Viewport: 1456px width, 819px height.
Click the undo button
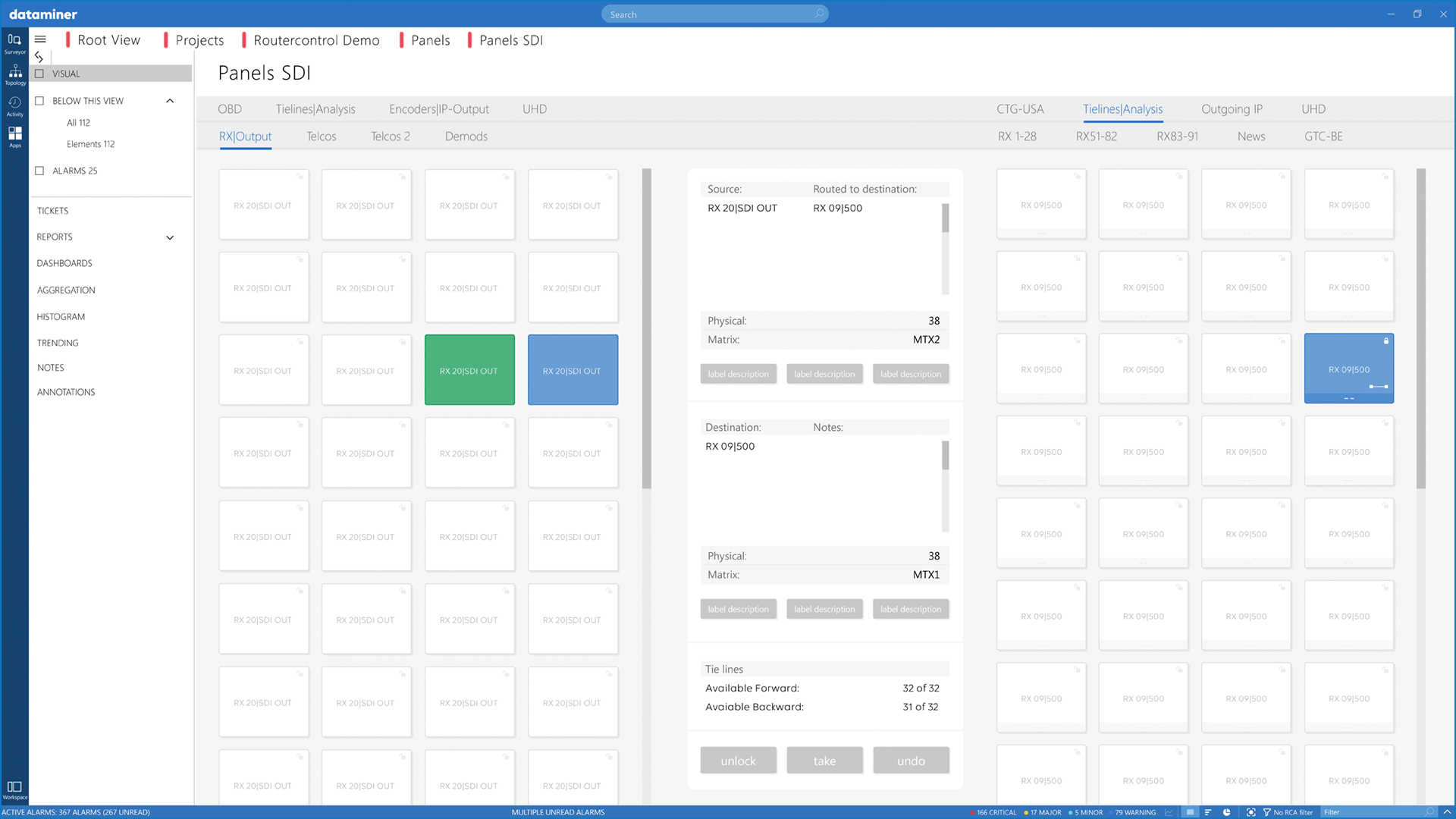tap(911, 761)
